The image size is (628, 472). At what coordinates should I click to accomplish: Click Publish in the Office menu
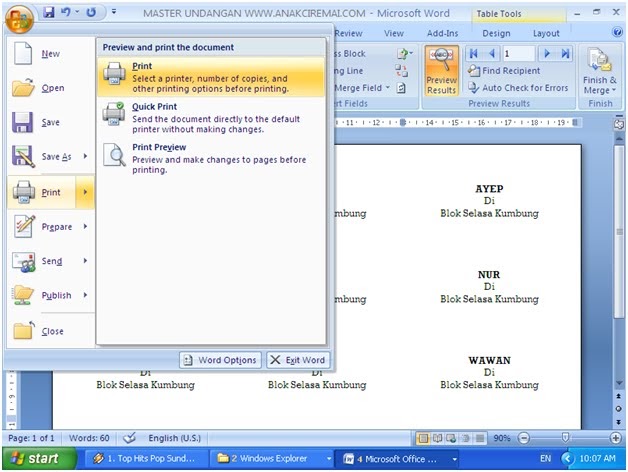click(x=43, y=295)
